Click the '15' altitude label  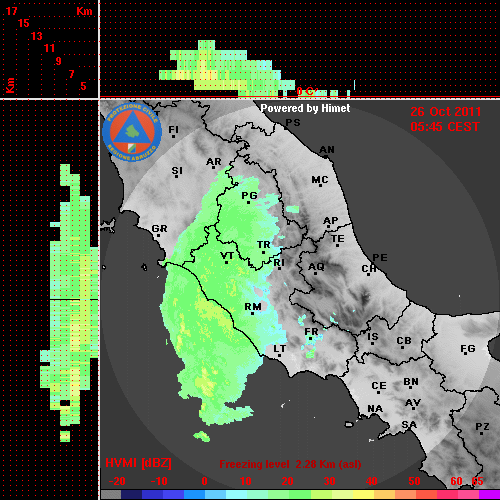(x=24, y=23)
